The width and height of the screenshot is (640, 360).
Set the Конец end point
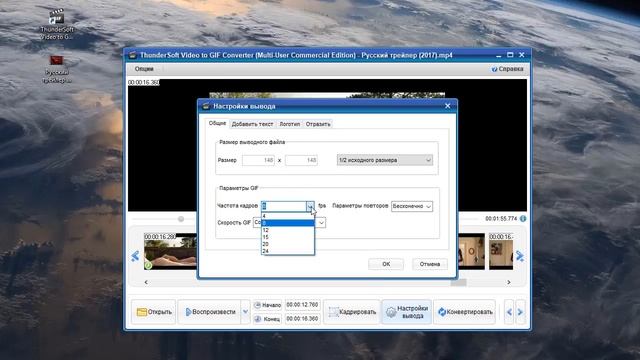pyautogui.click(x=267, y=319)
